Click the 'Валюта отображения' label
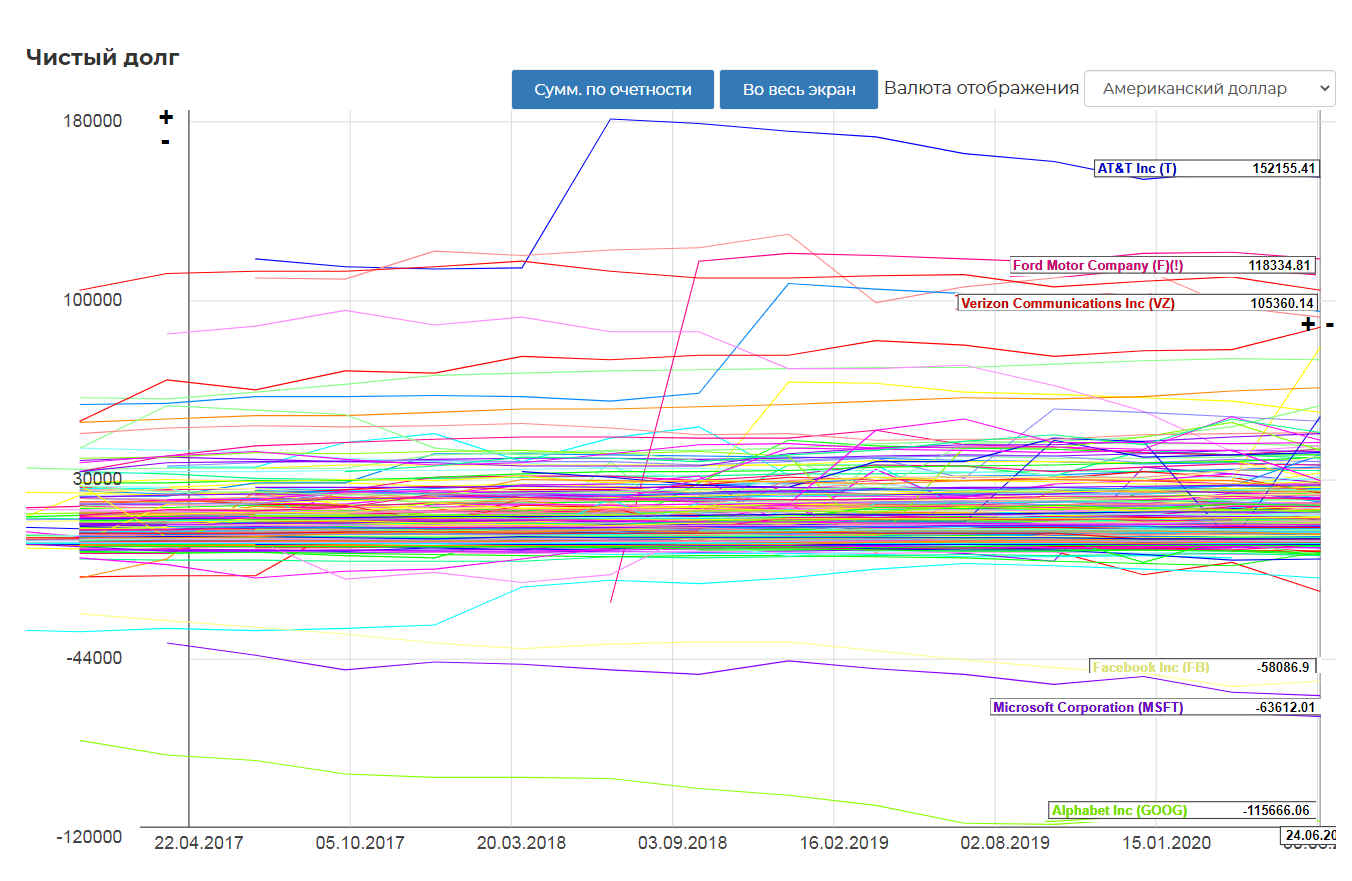Viewport: 1352px width, 881px height. tap(981, 88)
